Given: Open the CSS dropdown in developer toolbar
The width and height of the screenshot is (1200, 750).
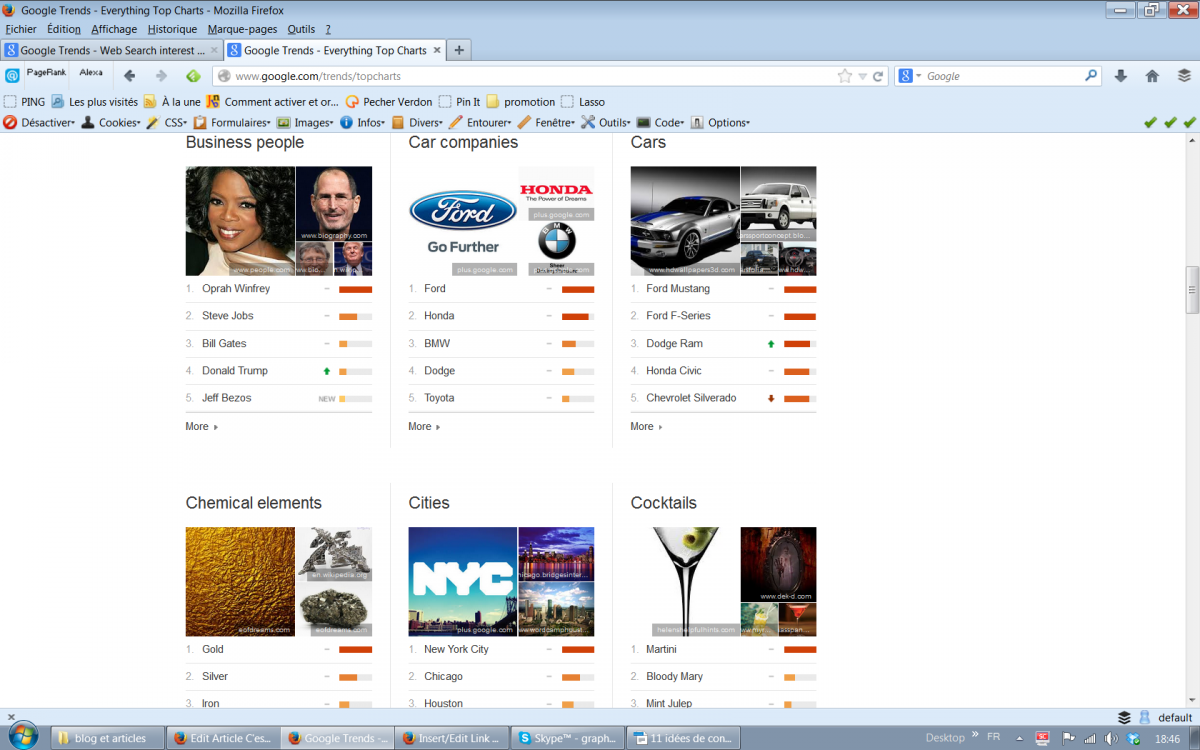Looking at the screenshot, I should (x=166, y=122).
